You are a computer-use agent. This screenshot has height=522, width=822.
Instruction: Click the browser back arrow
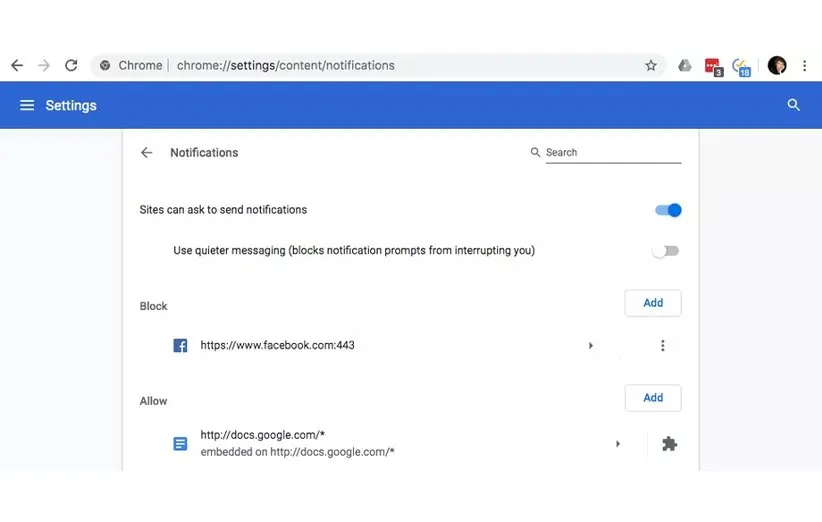click(17, 65)
